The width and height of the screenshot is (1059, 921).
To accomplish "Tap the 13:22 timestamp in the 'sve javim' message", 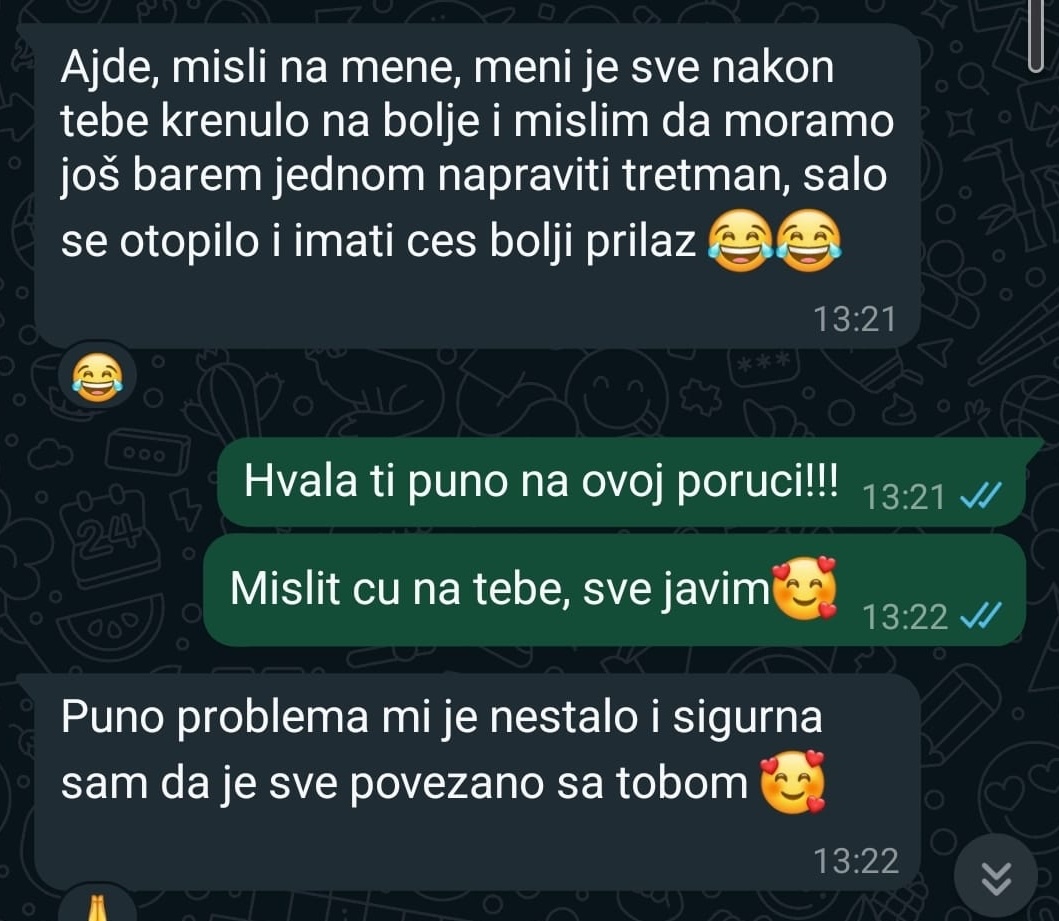I will (905, 616).
